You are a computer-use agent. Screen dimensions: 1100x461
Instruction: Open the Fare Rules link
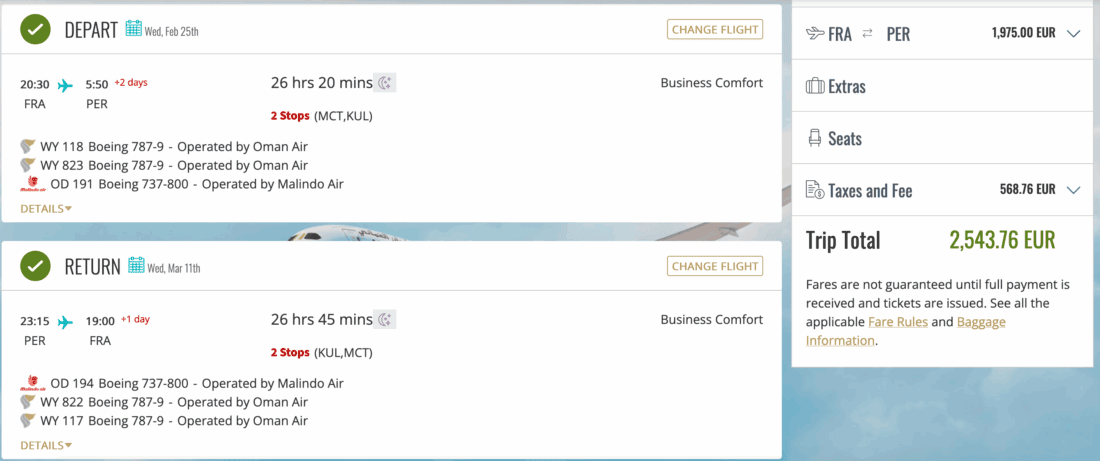(x=897, y=322)
